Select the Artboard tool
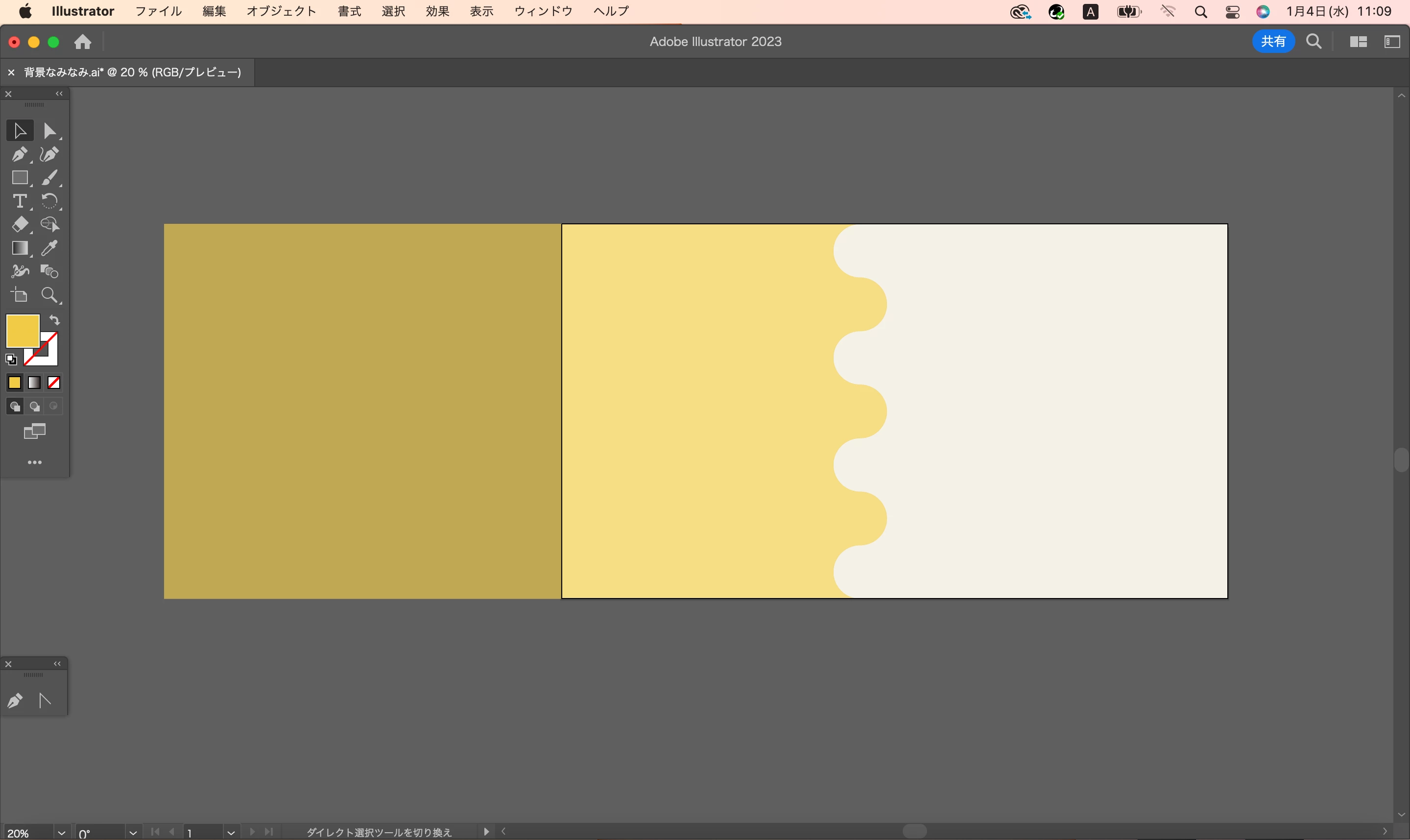The image size is (1410, 840). coord(19,295)
